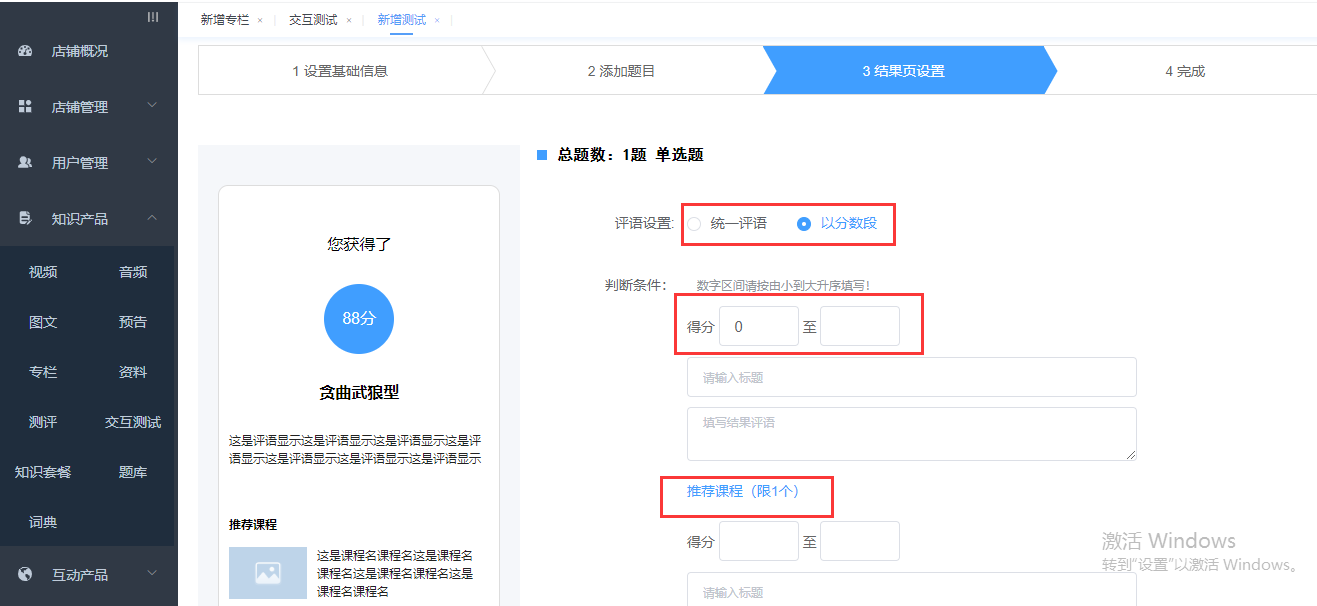Select the 以分数段 radio option
Screen dimensions: 1317x606
804,224
